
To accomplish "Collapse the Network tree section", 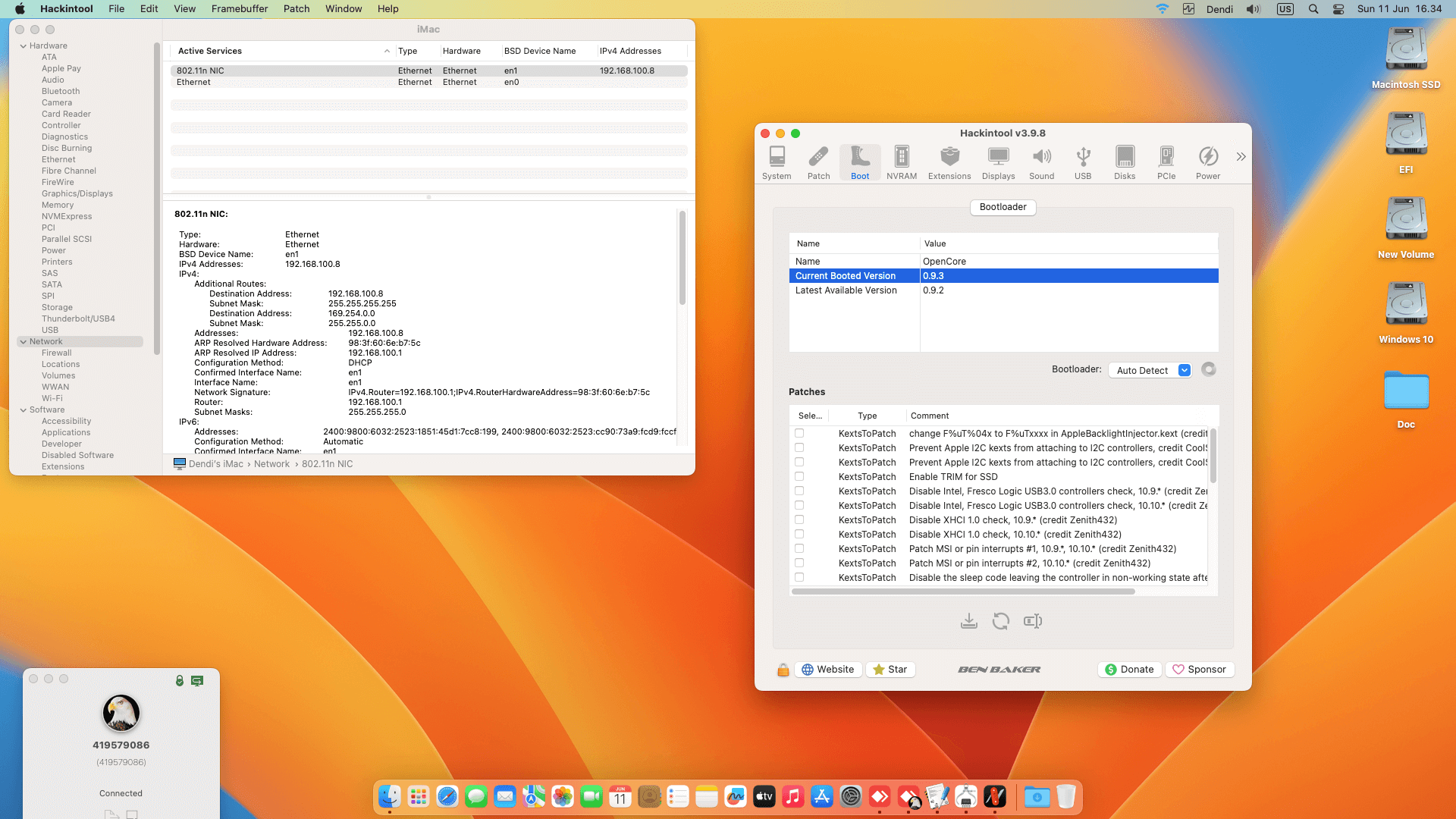I will pyautogui.click(x=24, y=341).
